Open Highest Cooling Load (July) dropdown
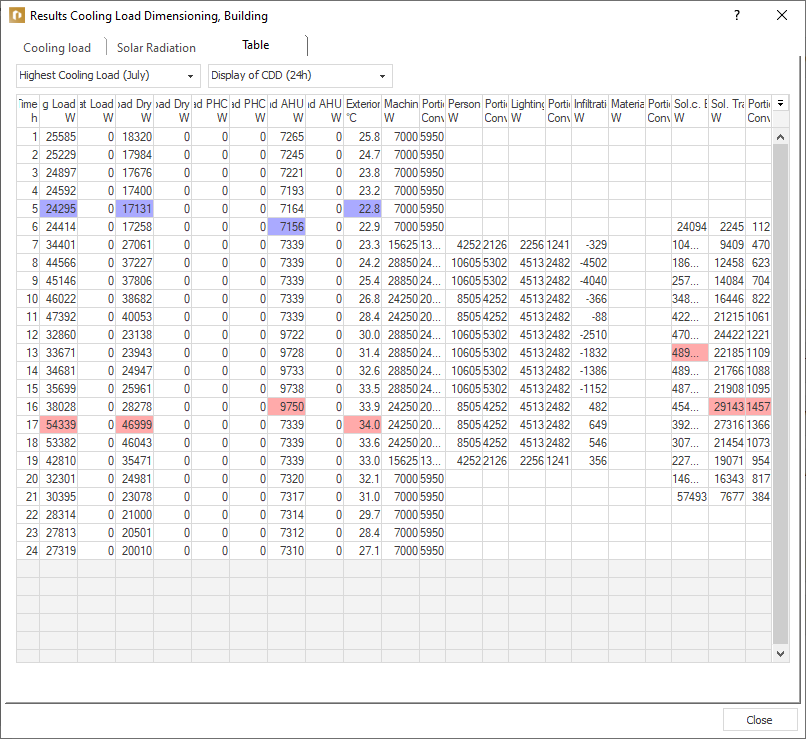 pyautogui.click(x=108, y=76)
